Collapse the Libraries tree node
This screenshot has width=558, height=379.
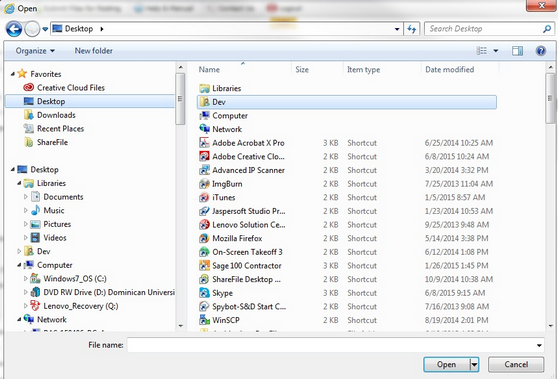coord(19,183)
